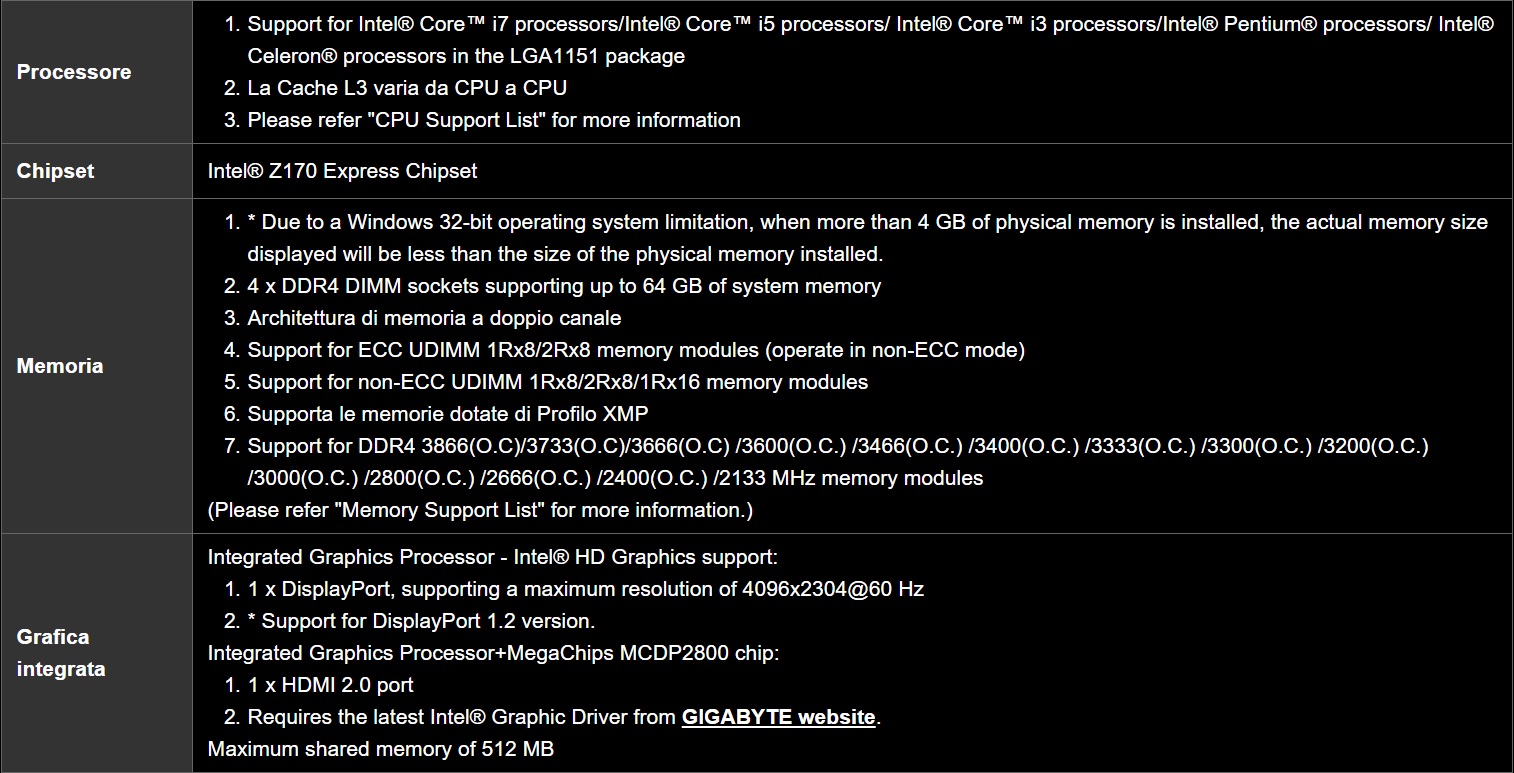Click the Grafica integrata row header

[60, 653]
